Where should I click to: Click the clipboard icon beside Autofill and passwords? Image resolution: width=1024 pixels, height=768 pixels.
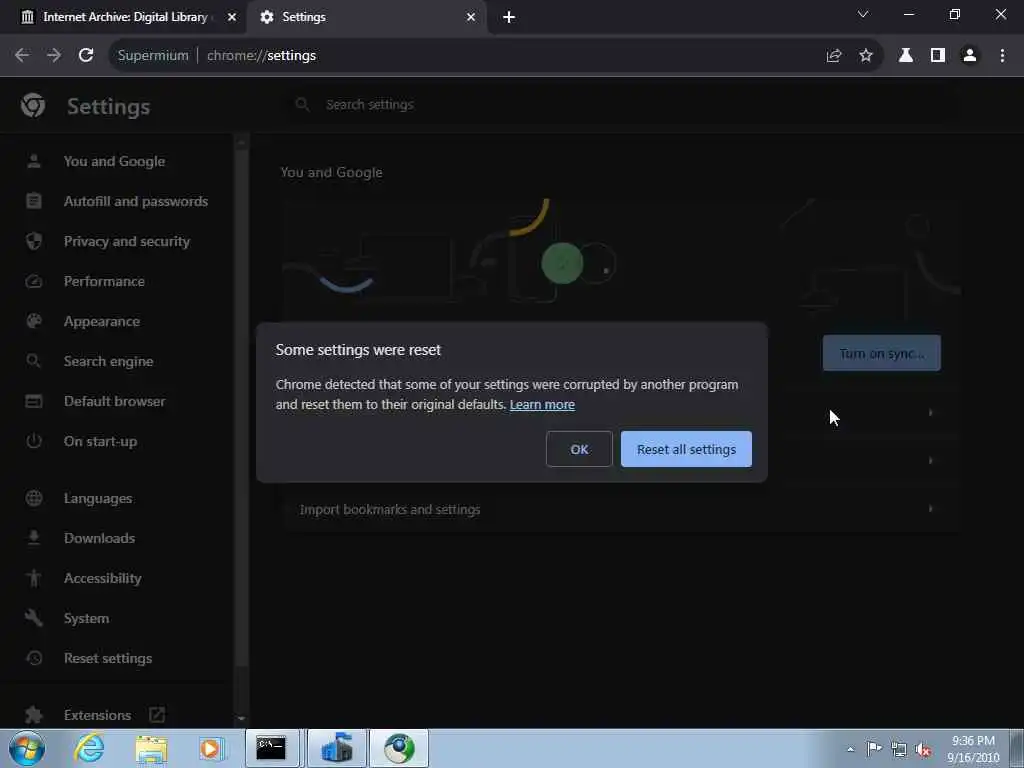[x=34, y=201]
